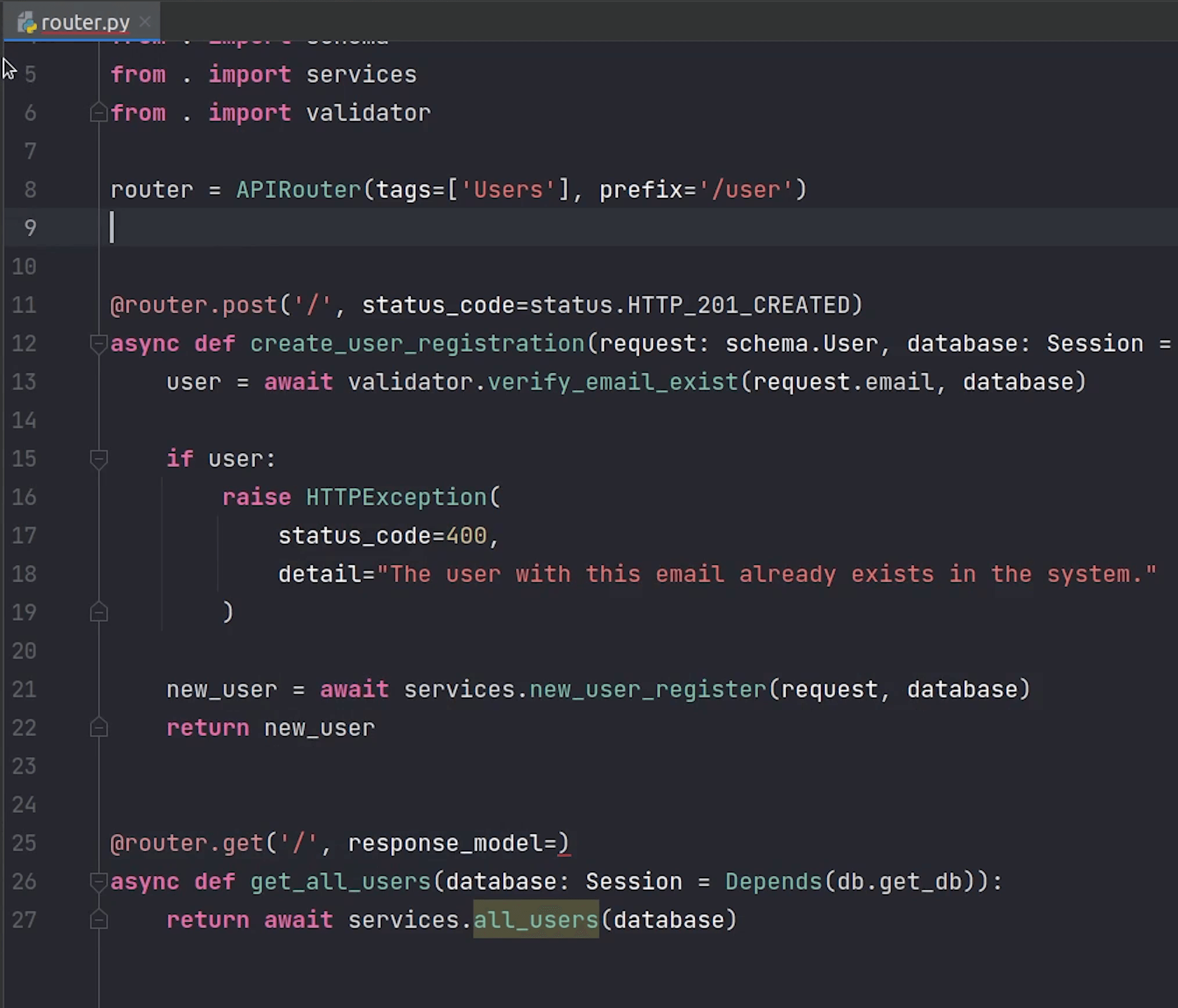Click the highlighted all_users method name
Viewport: 1178px width, 1008px height.
[x=536, y=920]
